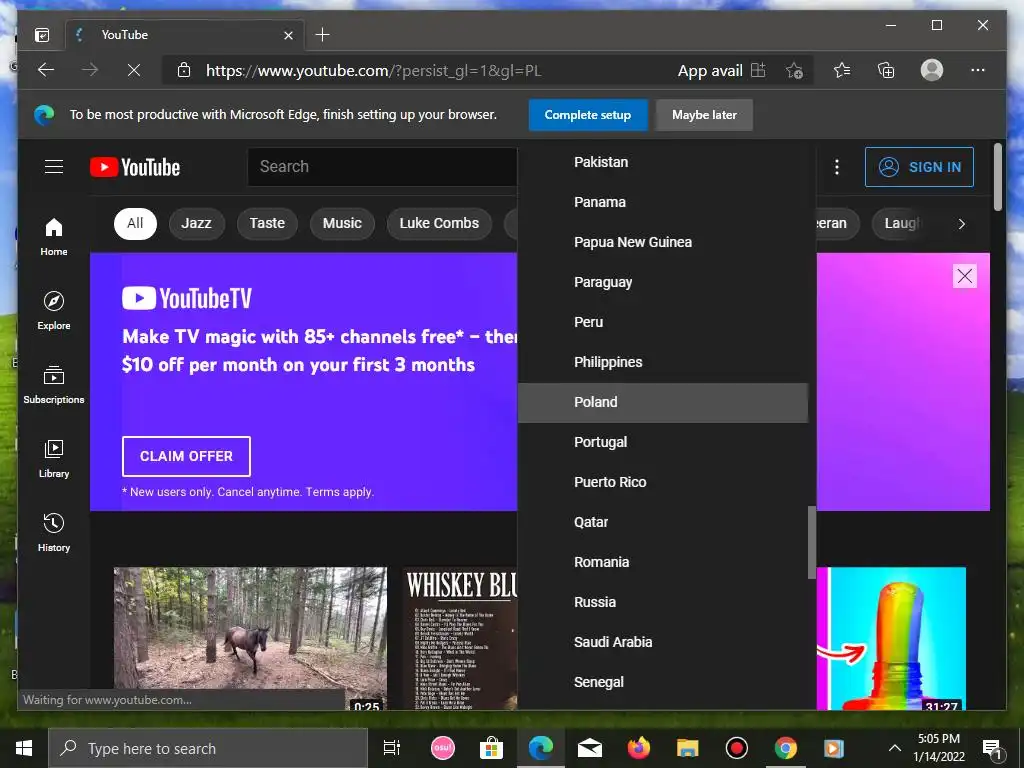Launch Google Chrome from taskbar
Screen dimensions: 1024x768
(786, 748)
